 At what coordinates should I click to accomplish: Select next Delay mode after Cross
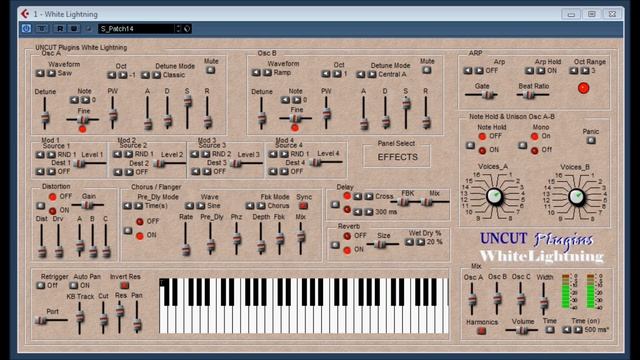click(x=369, y=197)
